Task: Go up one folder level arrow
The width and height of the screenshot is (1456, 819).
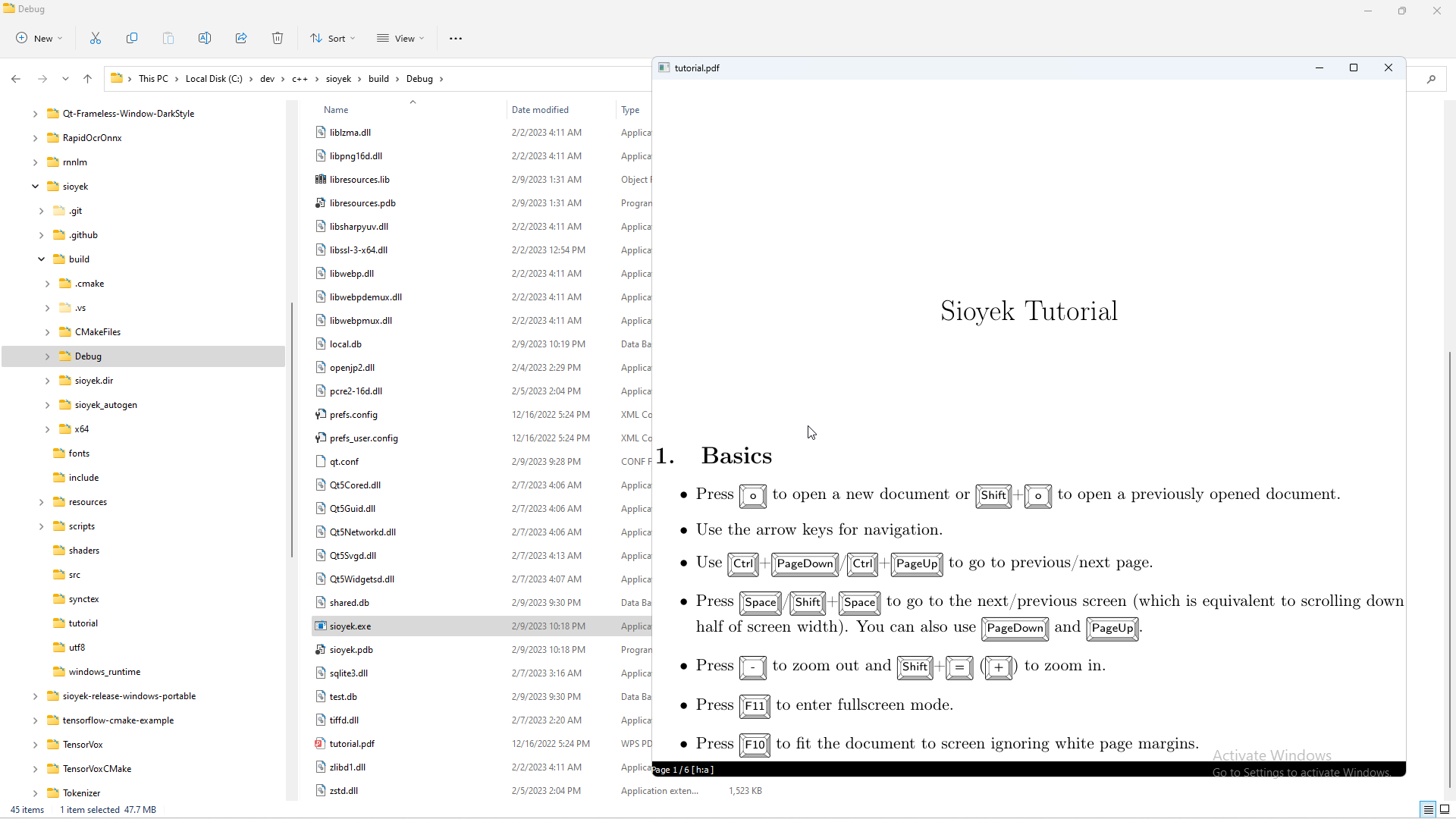Action: tap(87, 79)
